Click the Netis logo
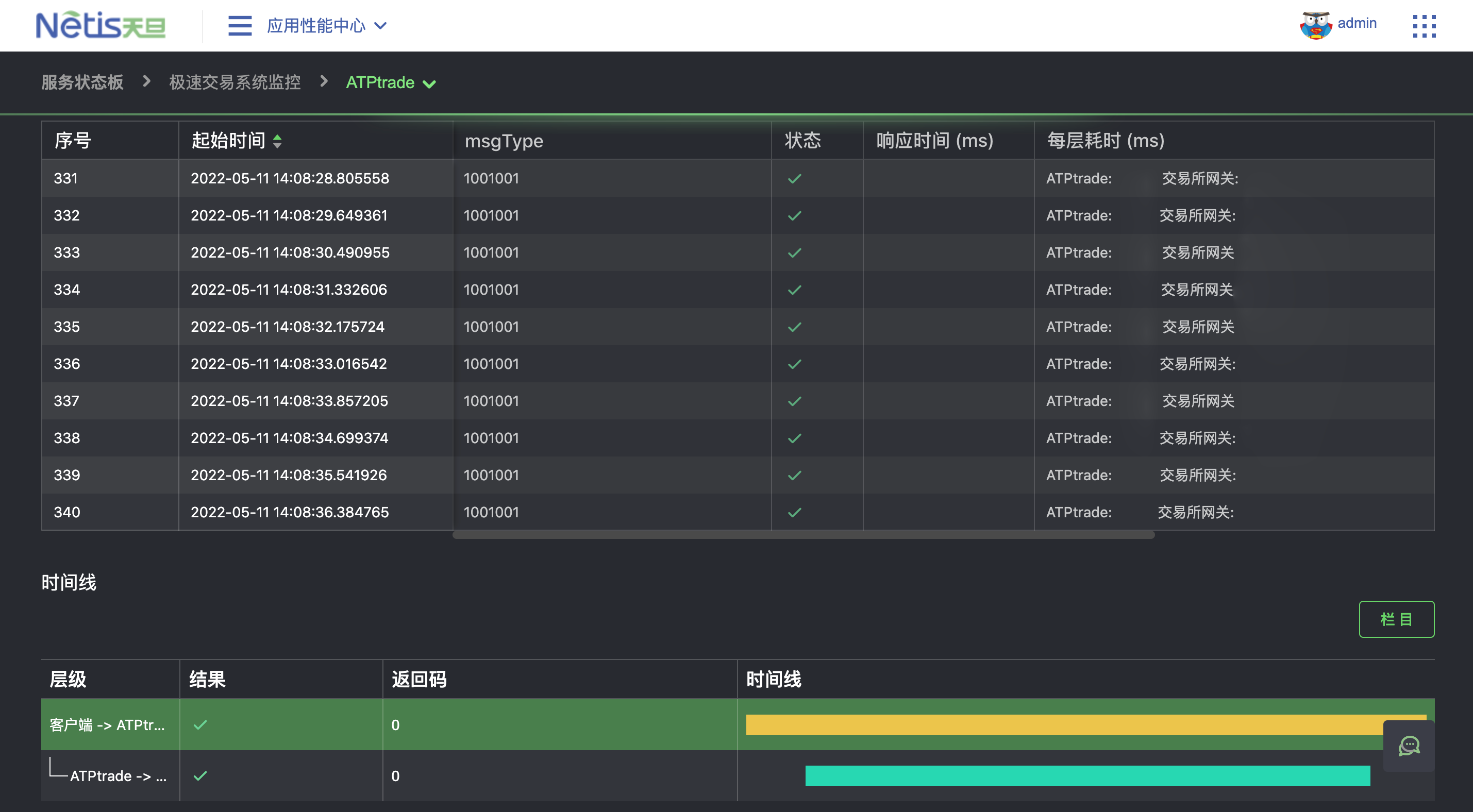Screen dimensions: 1473x812 (x=101, y=26)
